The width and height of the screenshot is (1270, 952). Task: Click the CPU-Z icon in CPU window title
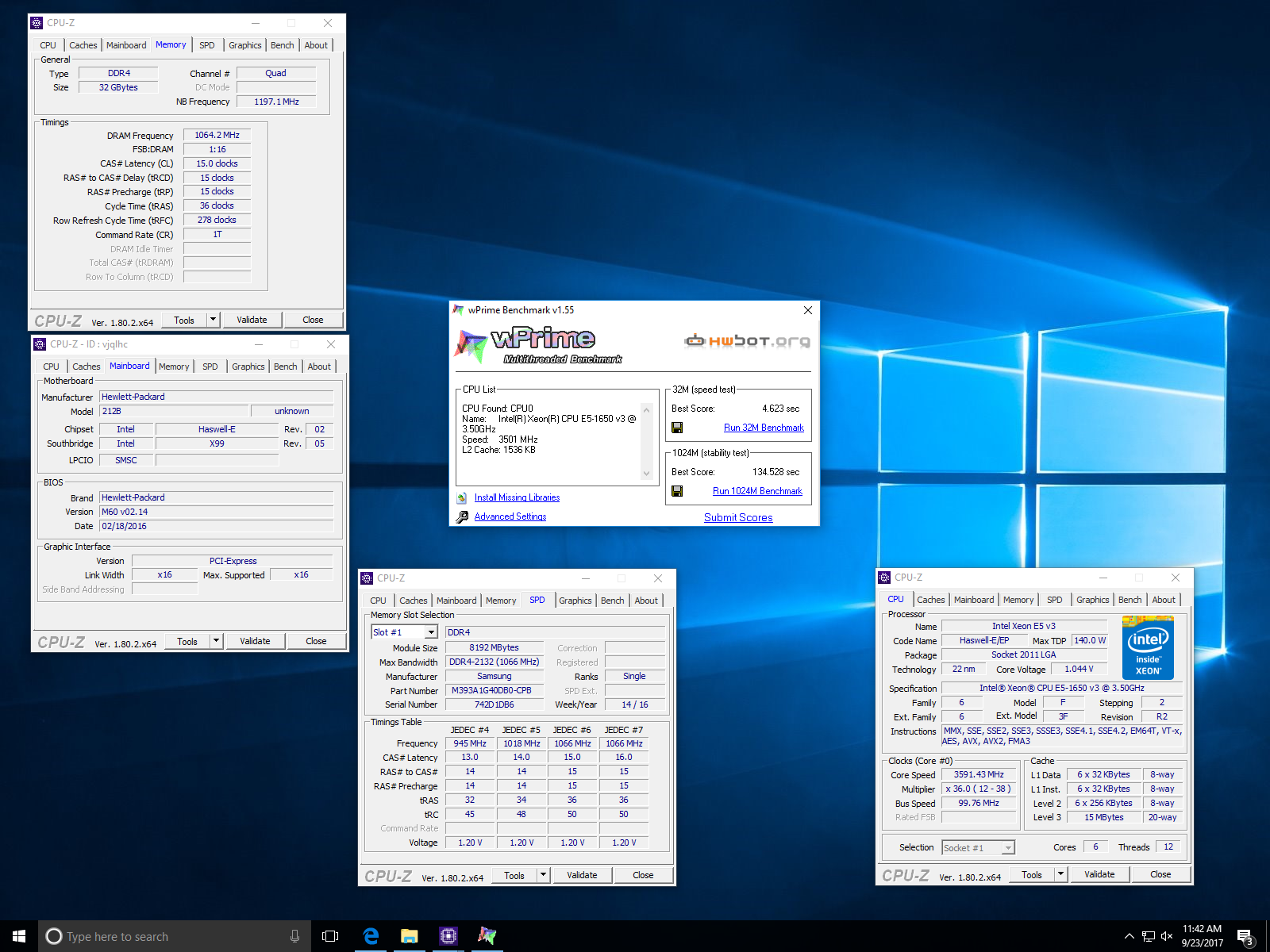[884, 578]
